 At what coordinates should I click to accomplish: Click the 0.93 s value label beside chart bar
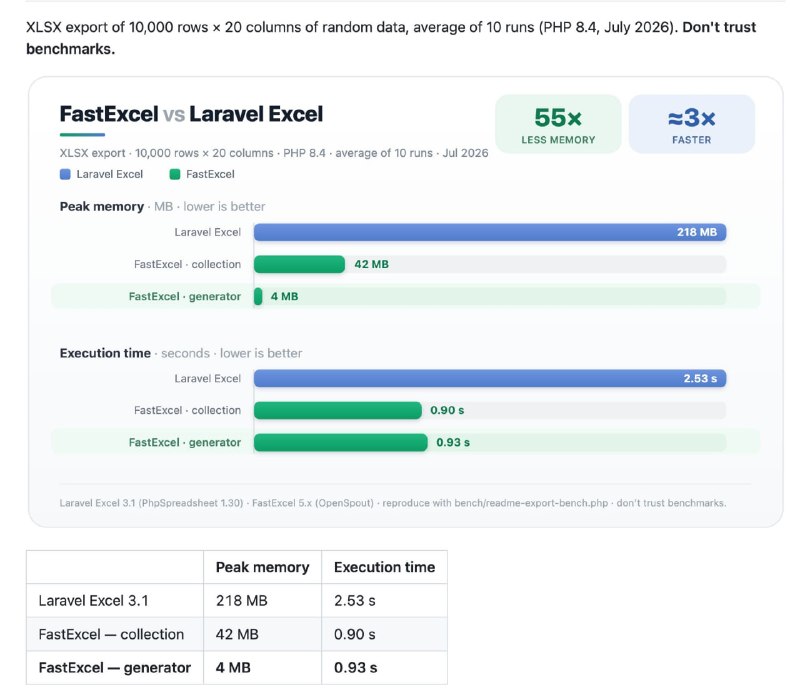[x=453, y=442]
